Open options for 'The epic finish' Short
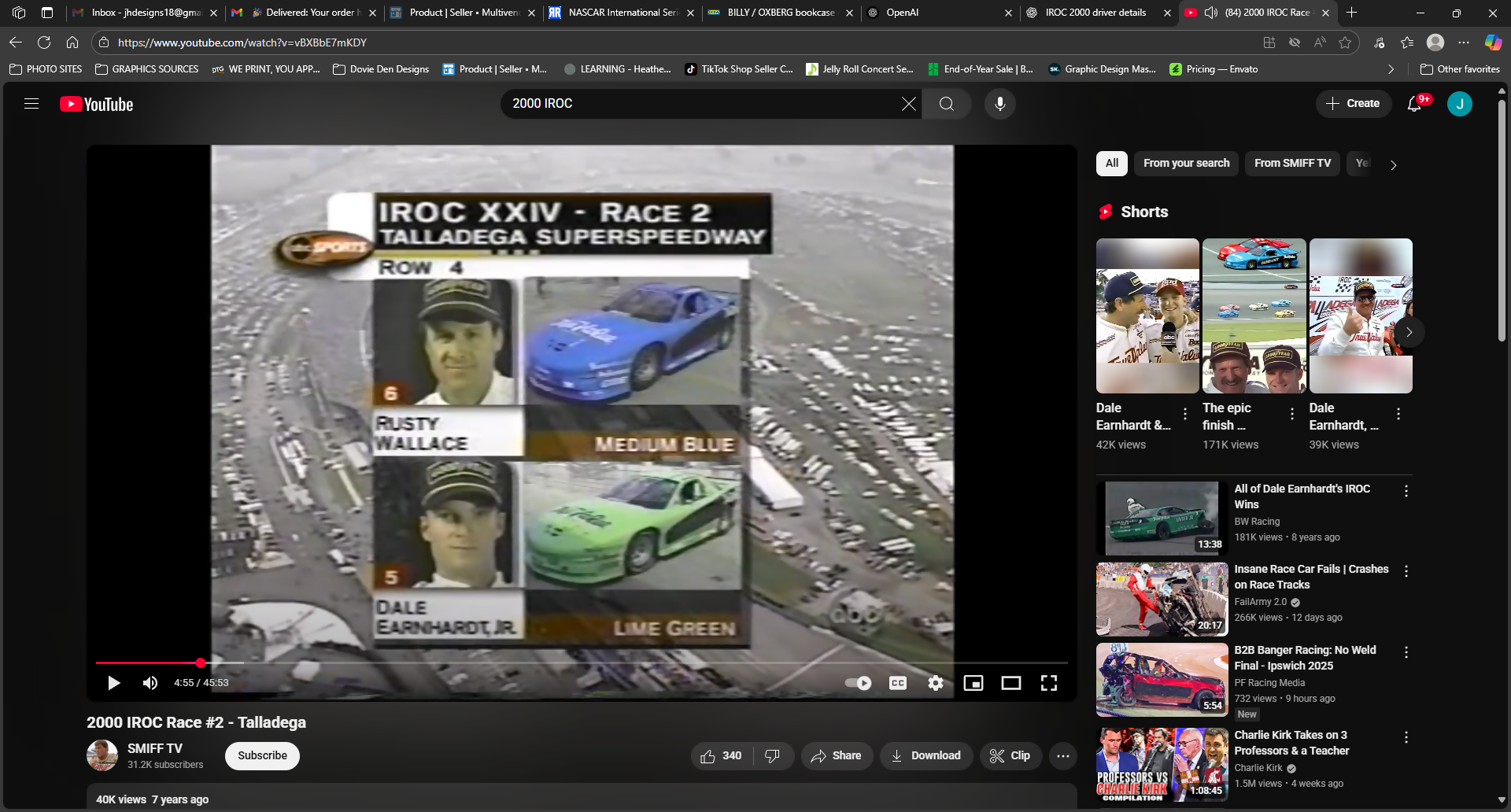The height and width of the screenshot is (812, 1511). tap(1291, 414)
